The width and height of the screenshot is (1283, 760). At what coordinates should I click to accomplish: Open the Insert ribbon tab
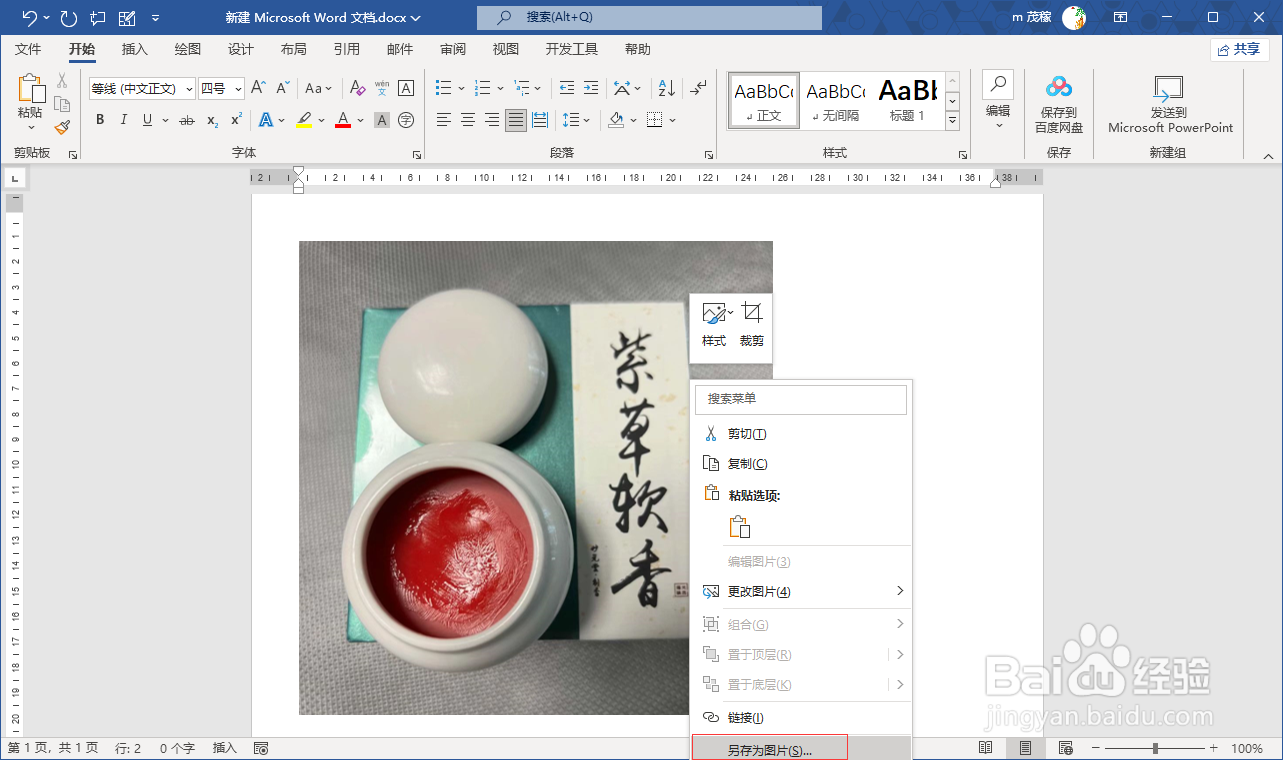pyautogui.click(x=134, y=49)
